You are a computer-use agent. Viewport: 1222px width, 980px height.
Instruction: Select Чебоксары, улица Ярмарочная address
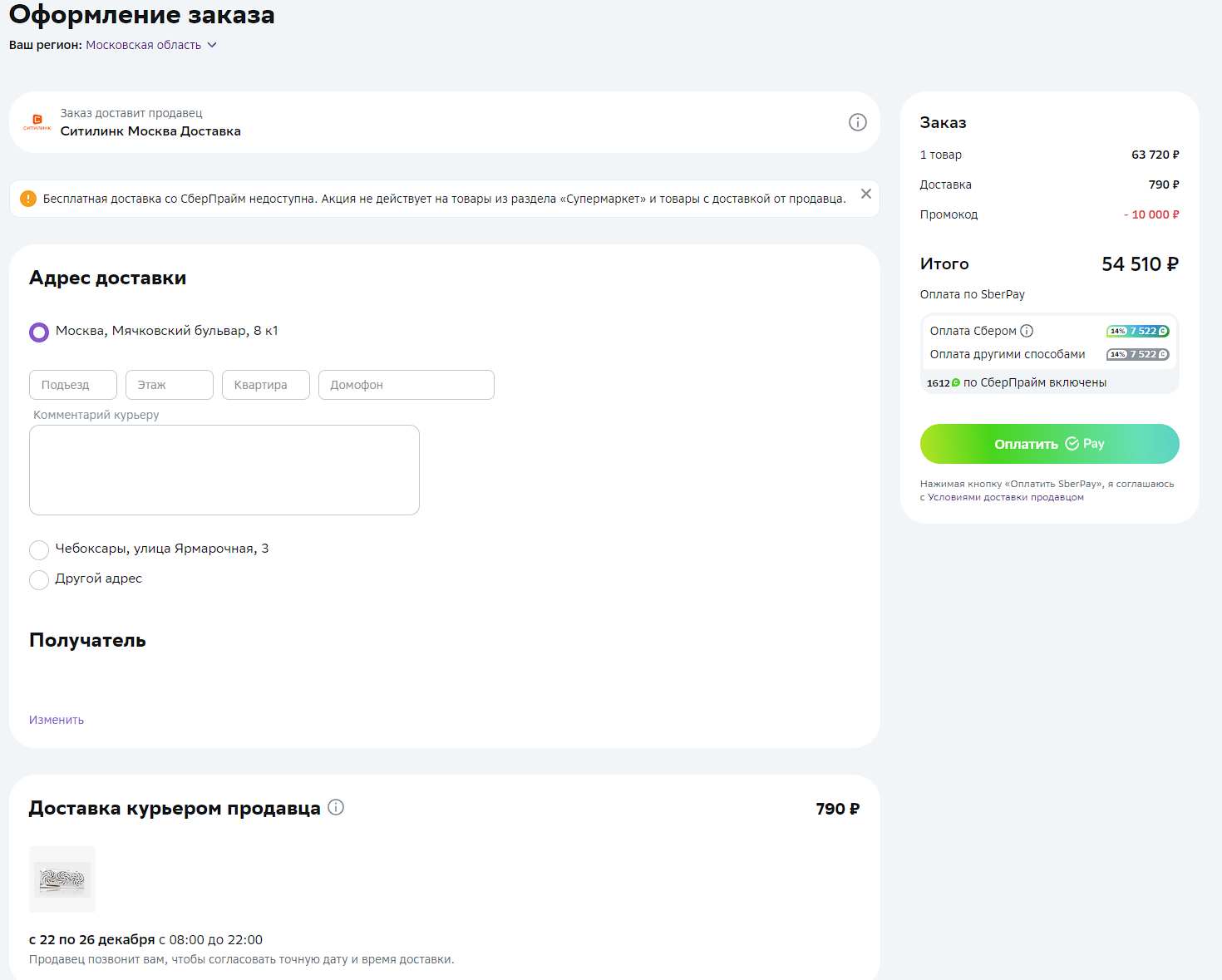(x=39, y=549)
